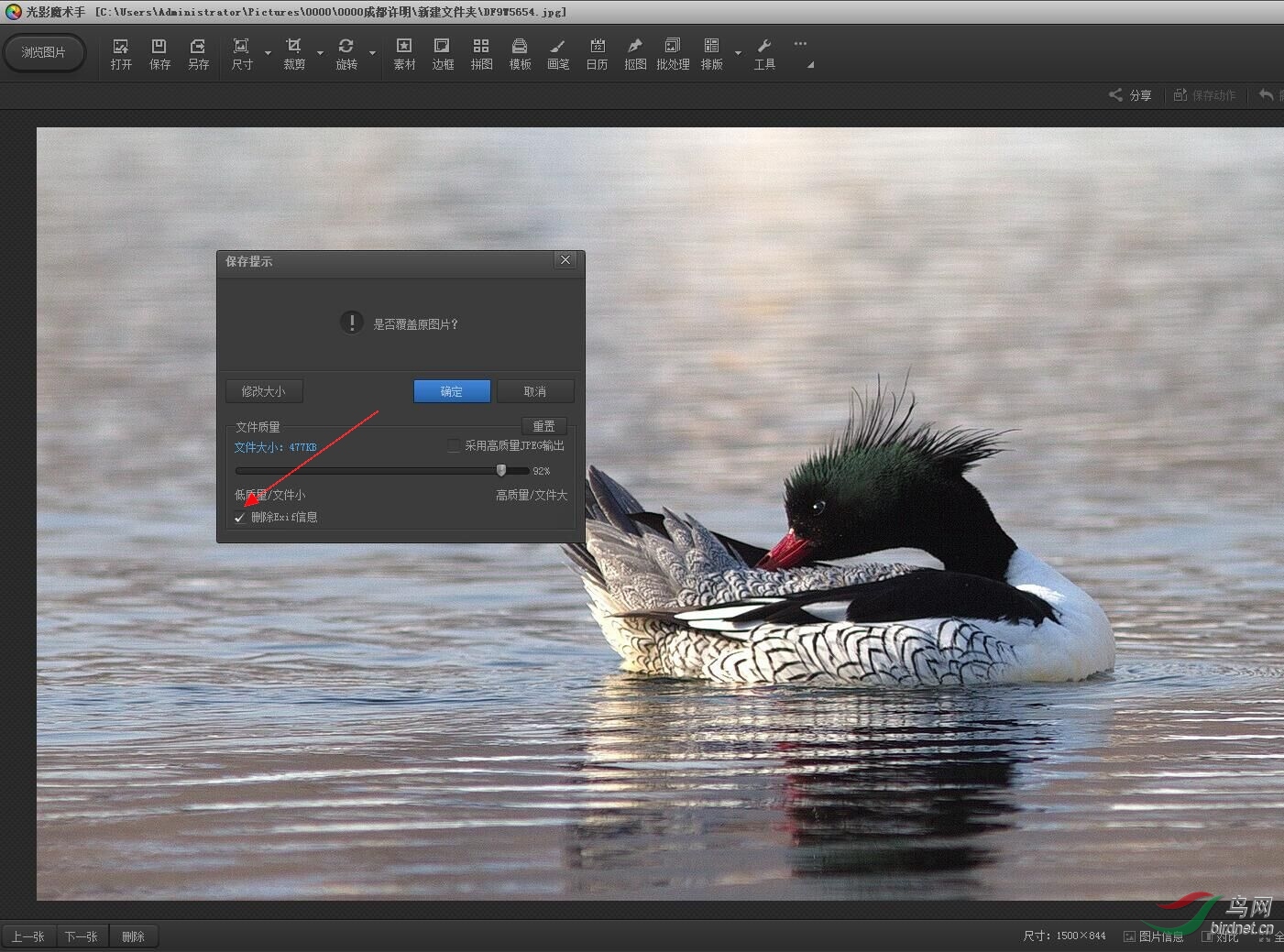Open a file with the 打开 tool
Viewport: 1284px width, 952px height.
click(x=121, y=53)
